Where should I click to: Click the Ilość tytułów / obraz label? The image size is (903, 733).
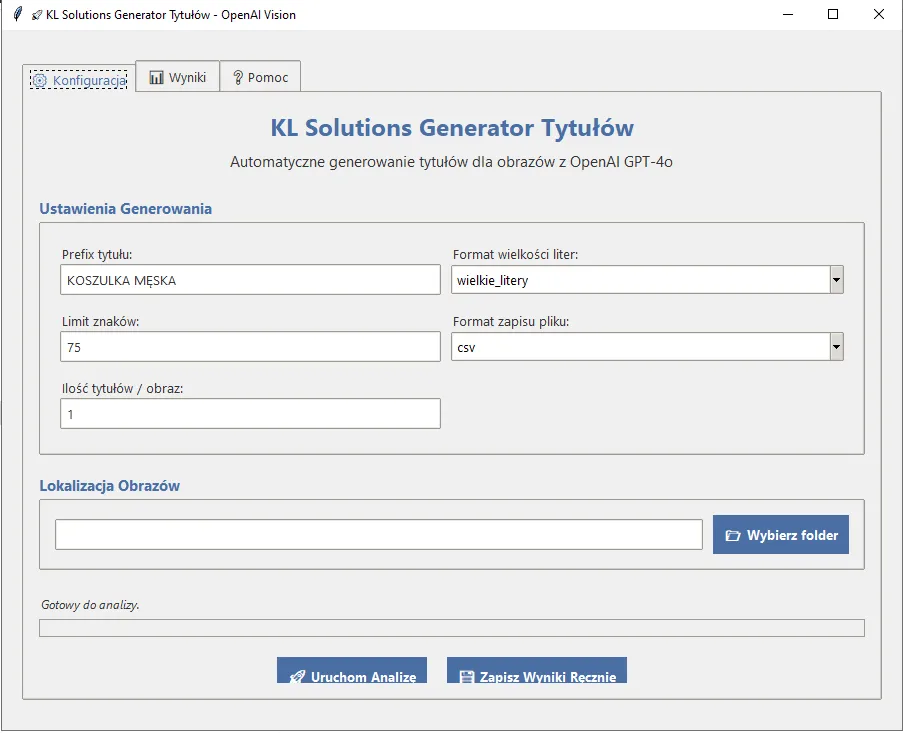point(123,389)
